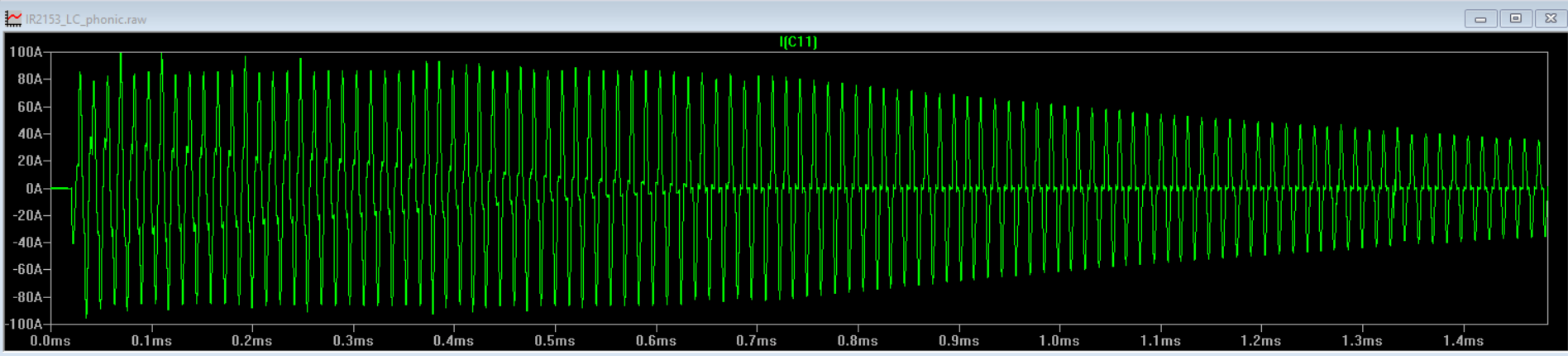Viewport: 1568px width, 356px height.
Task: Click the -40A vertical axis label
Action: click(27, 243)
